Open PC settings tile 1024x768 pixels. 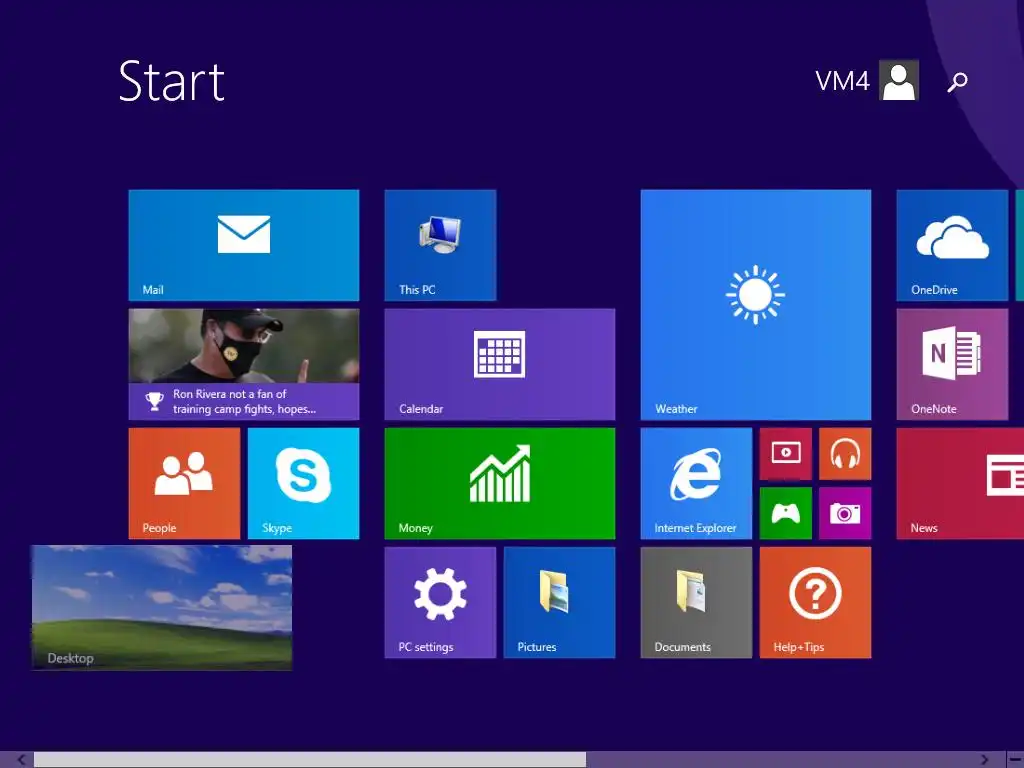[440, 602]
